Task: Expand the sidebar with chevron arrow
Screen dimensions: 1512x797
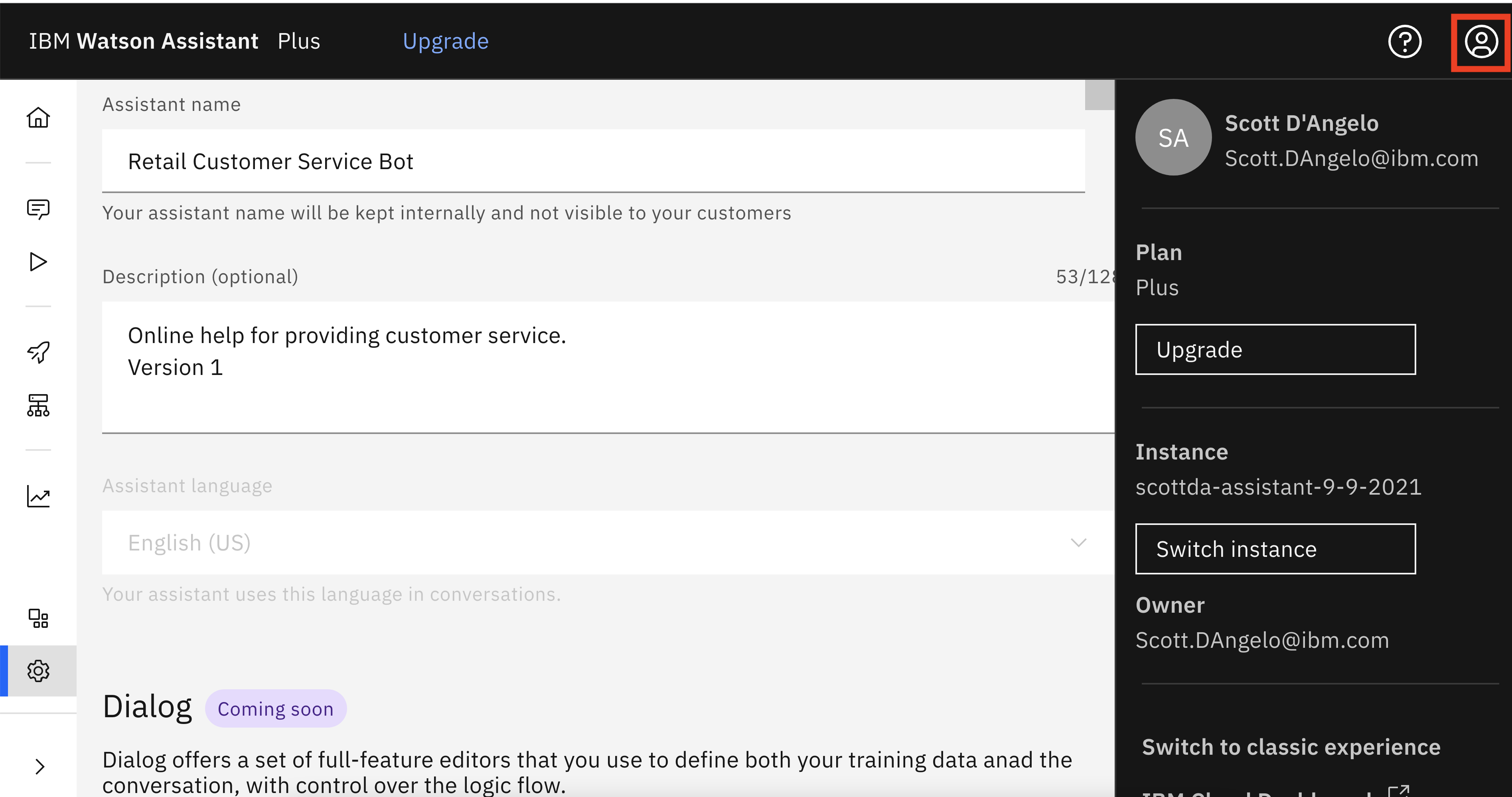Action: coord(39,766)
